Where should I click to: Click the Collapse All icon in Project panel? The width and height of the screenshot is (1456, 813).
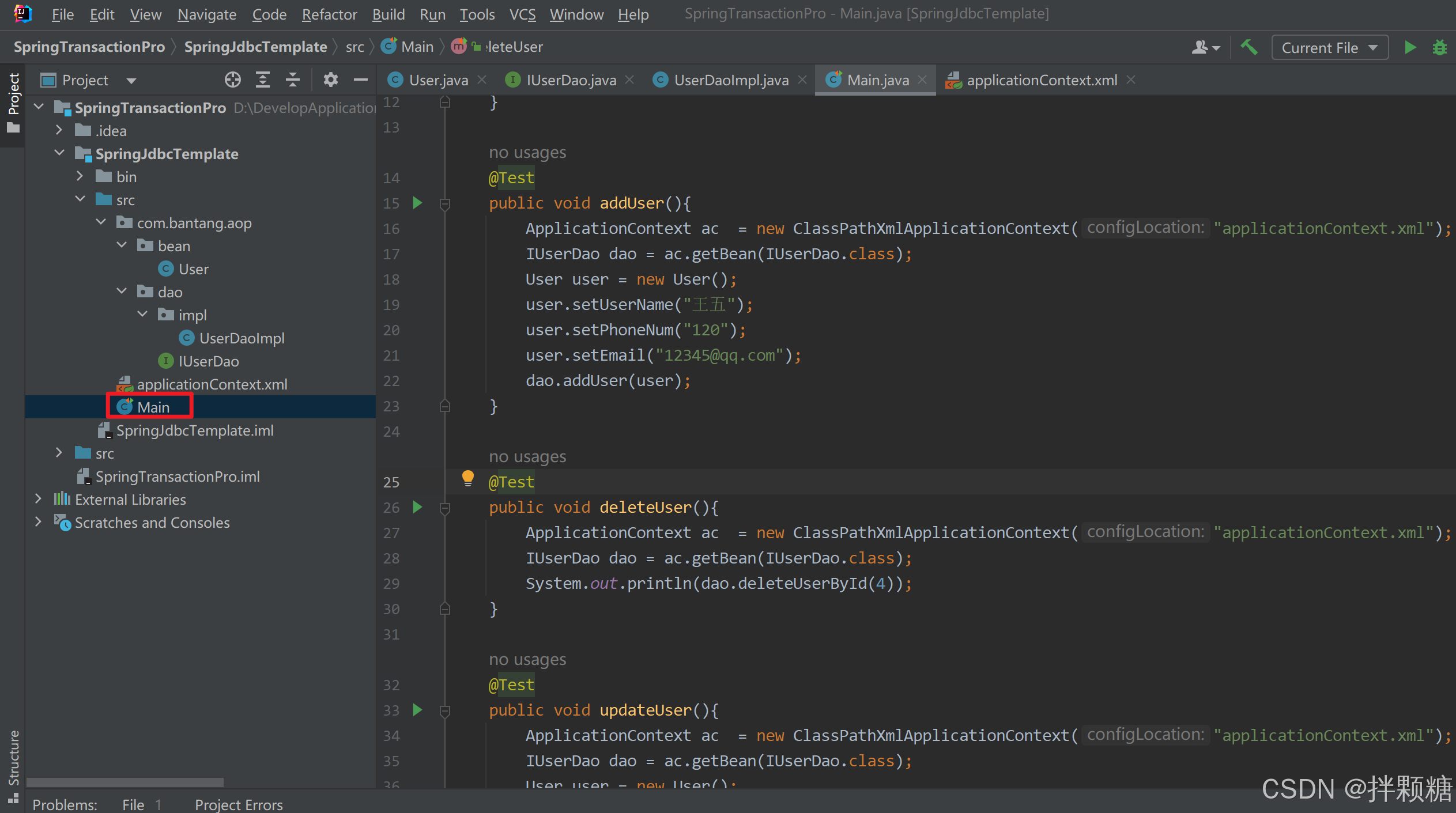[x=293, y=80]
